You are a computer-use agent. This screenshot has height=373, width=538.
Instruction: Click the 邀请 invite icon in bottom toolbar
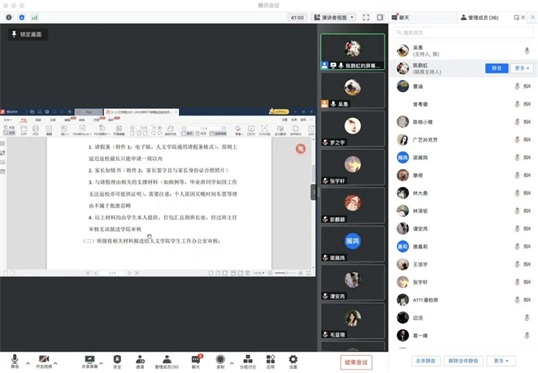tap(140, 362)
